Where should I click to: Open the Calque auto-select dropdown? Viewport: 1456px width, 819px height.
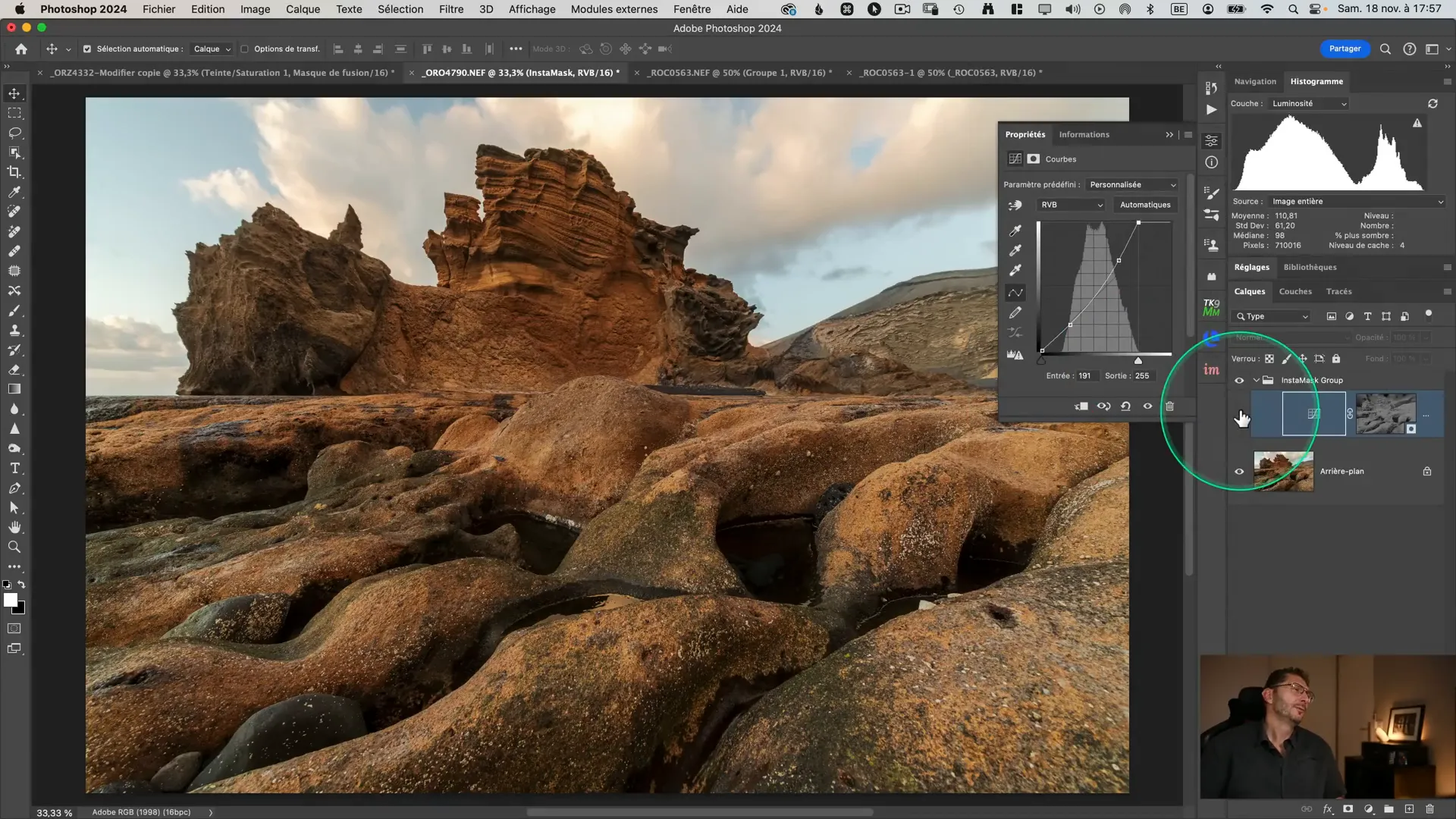pos(212,49)
